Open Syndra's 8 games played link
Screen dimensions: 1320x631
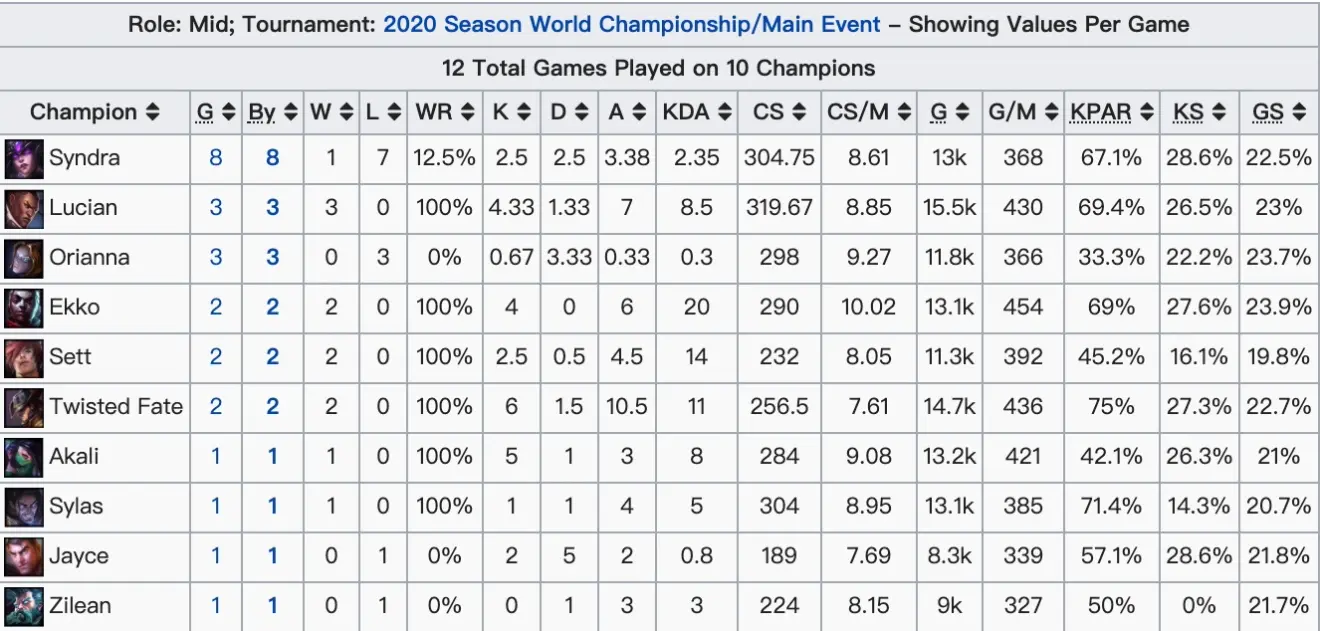tap(216, 158)
